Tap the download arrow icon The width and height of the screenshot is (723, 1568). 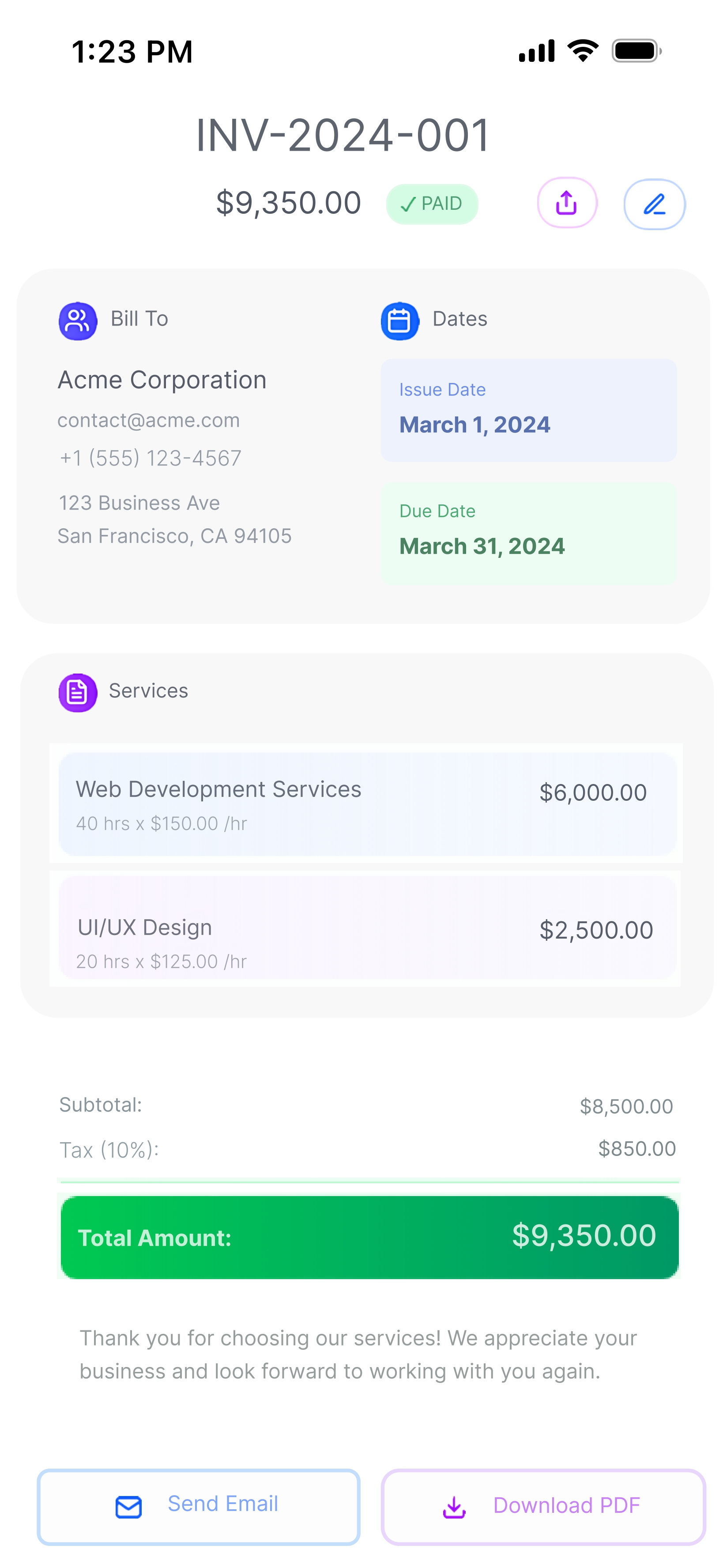click(454, 1507)
